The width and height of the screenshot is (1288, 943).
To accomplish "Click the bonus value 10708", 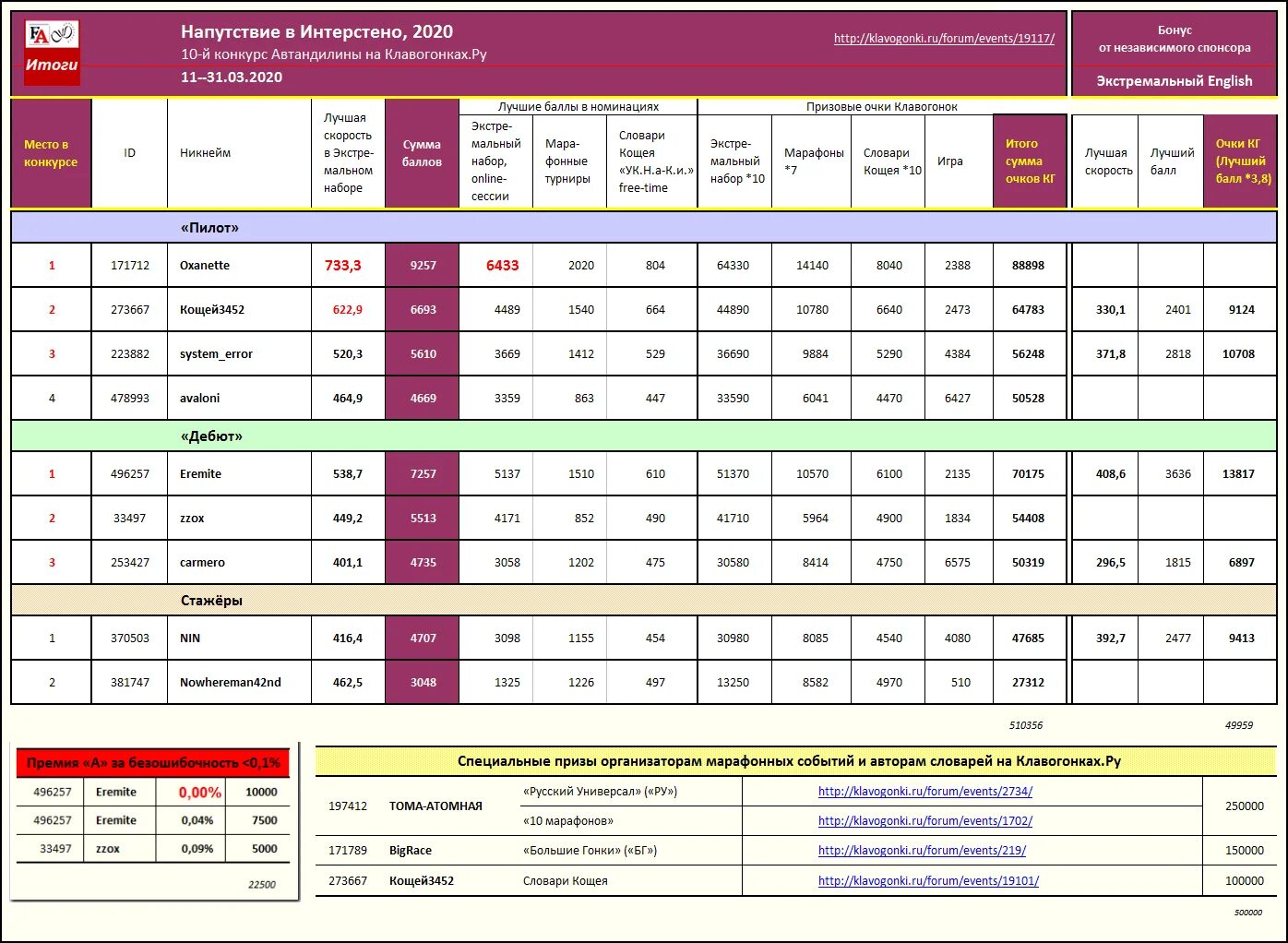I will coord(1239,354).
